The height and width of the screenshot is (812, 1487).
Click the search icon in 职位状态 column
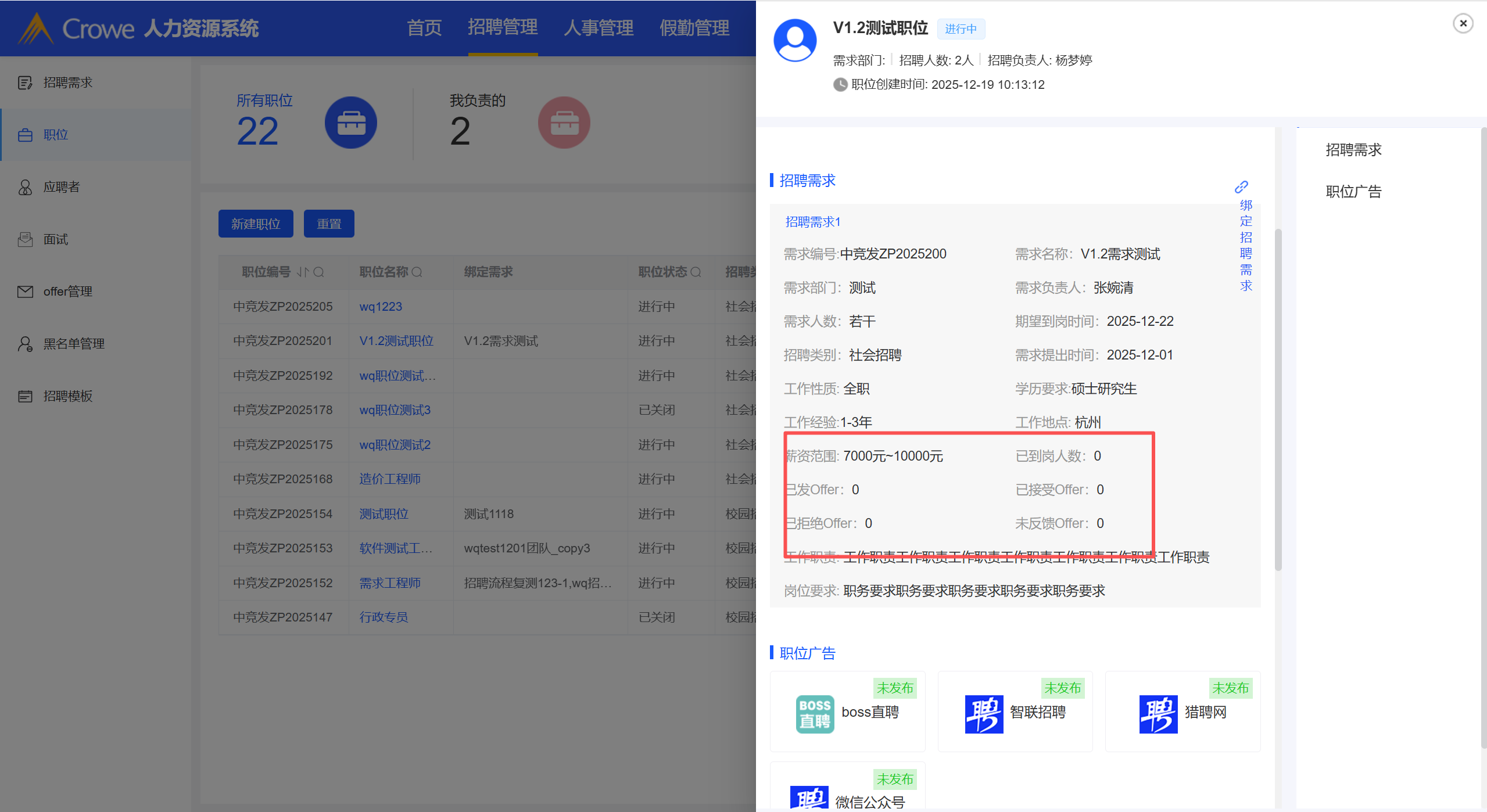pyautogui.click(x=696, y=272)
